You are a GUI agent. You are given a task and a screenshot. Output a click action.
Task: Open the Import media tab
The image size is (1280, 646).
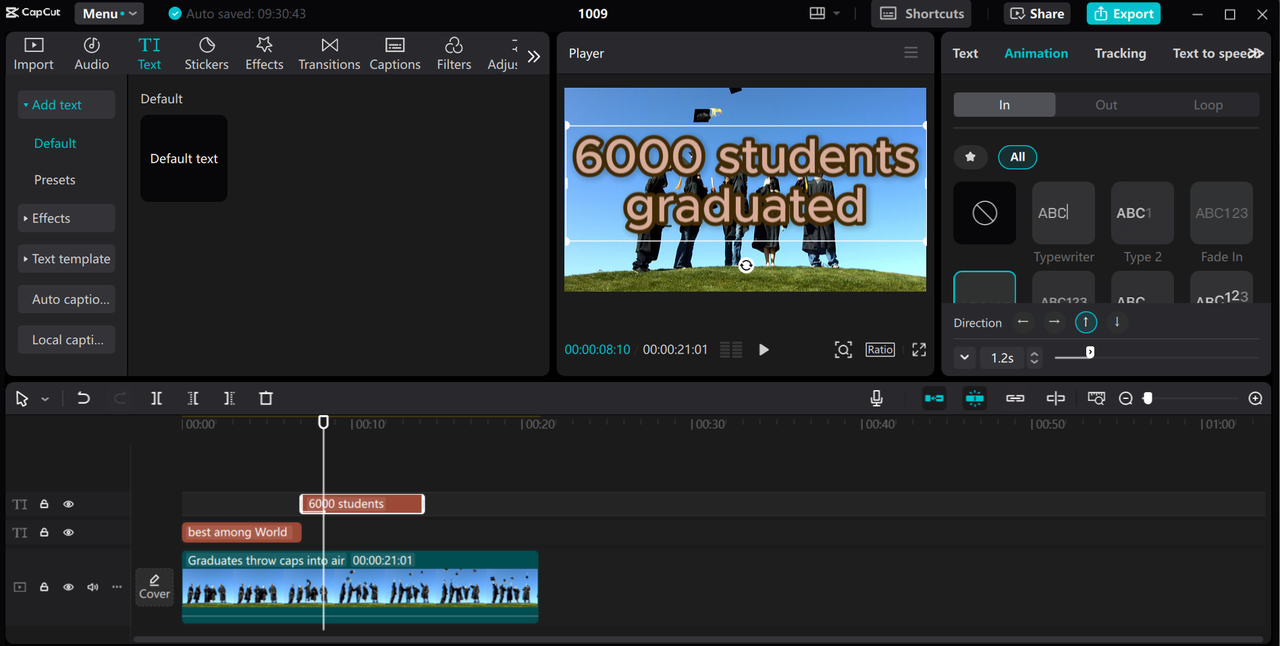click(x=33, y=54)
